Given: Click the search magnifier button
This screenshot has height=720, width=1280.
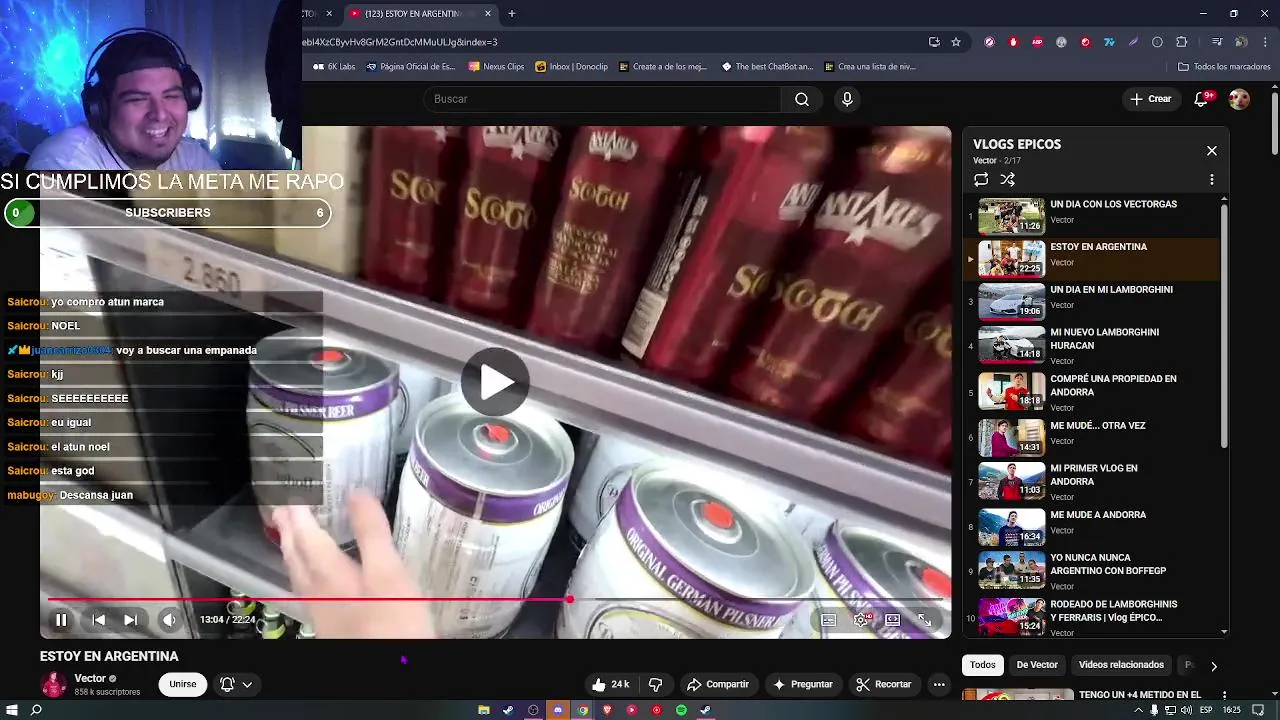Looking at the screenshot, I should pyautogui.click(x=802, y=99).
